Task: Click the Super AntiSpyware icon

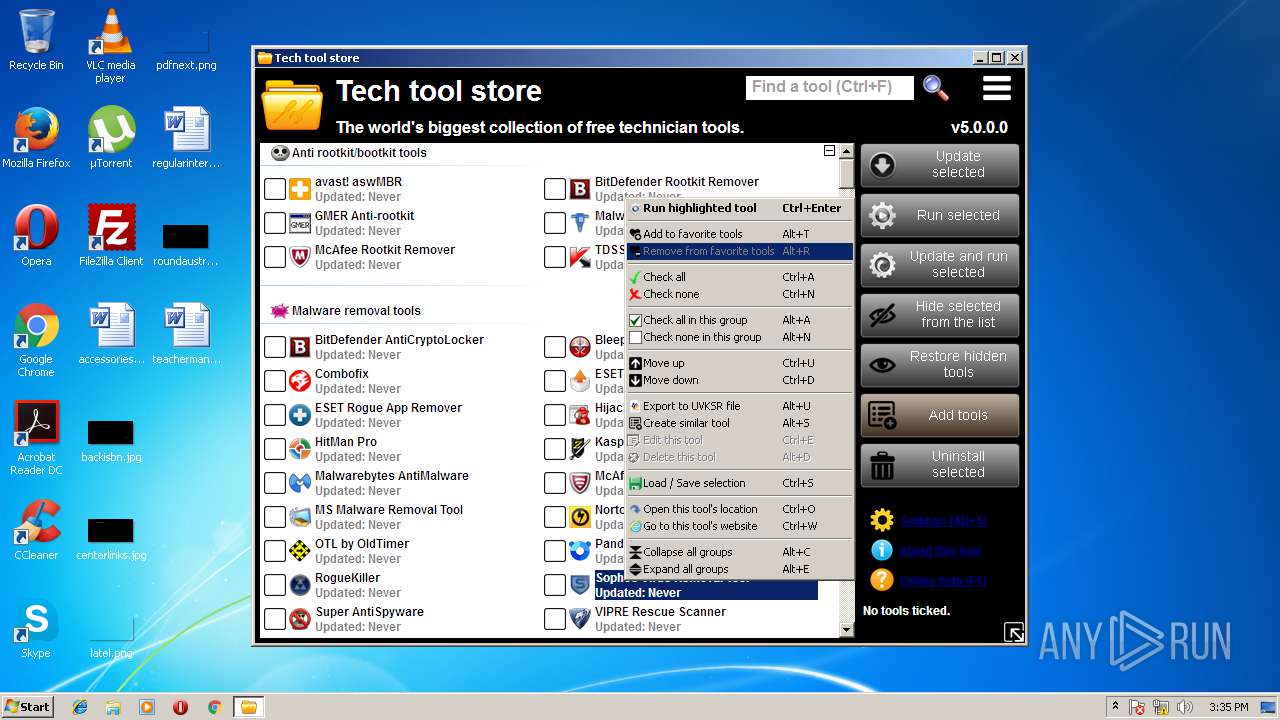Action: click(300, 619)
